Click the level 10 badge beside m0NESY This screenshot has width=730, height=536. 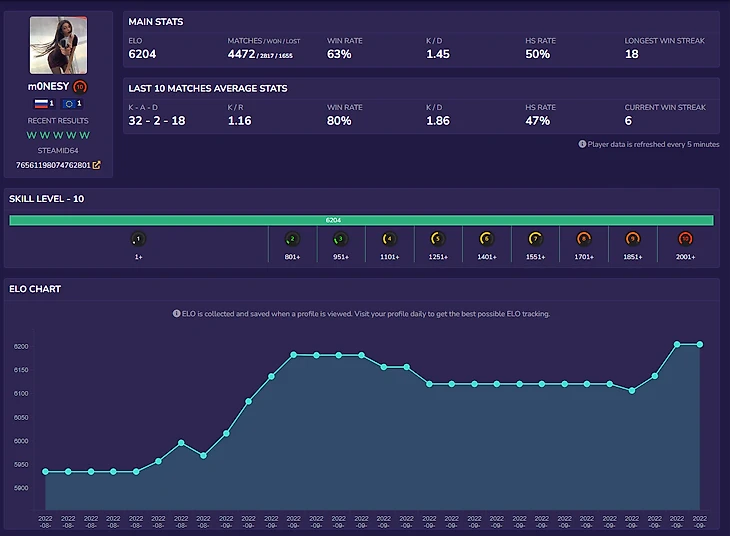[80, 87]
